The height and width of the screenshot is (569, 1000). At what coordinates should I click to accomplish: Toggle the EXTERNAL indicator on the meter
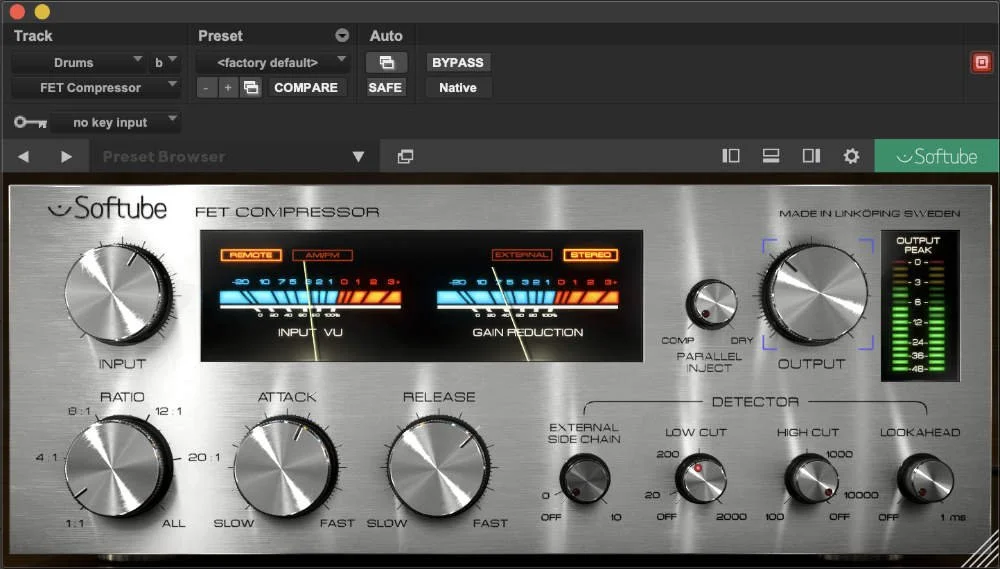(x=522, y=255)
